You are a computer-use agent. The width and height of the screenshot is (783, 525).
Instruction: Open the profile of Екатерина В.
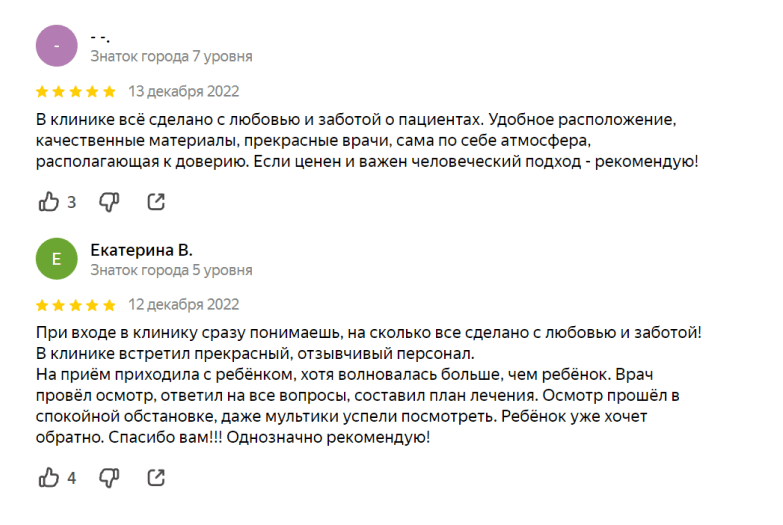pos(141,250)
